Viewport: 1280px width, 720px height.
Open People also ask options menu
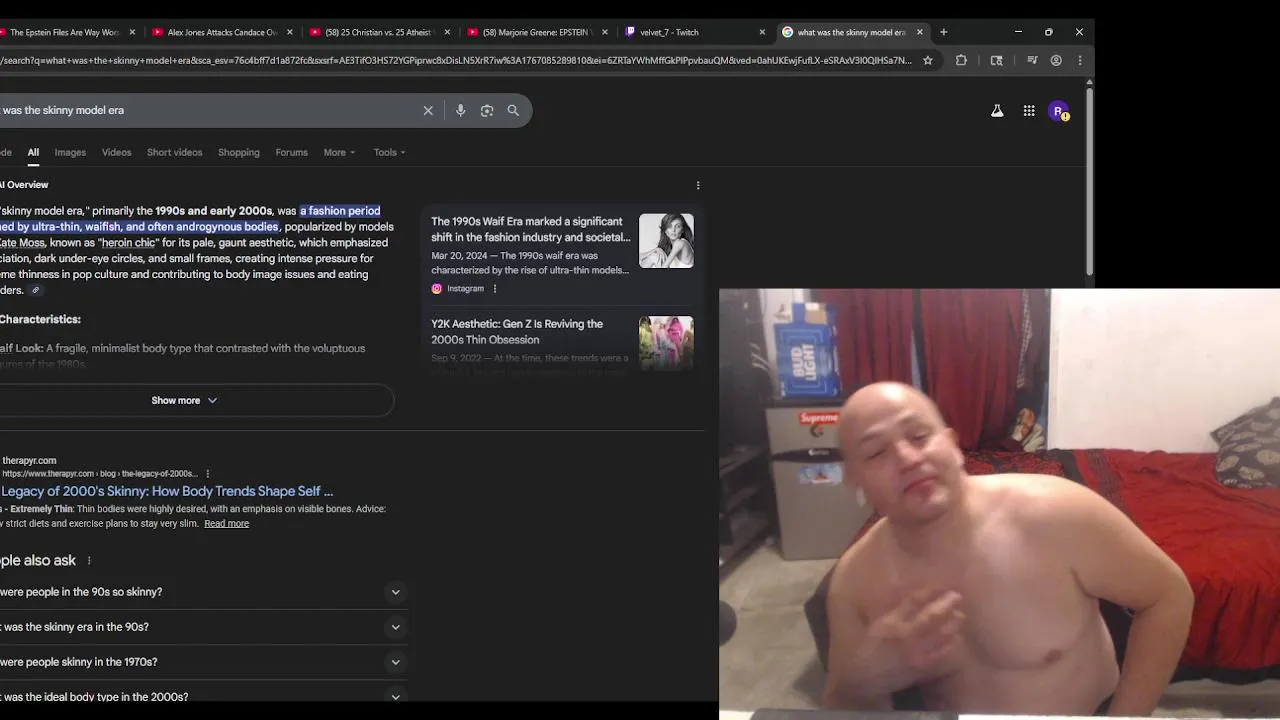pyautogui.click(x=89, y=561)
